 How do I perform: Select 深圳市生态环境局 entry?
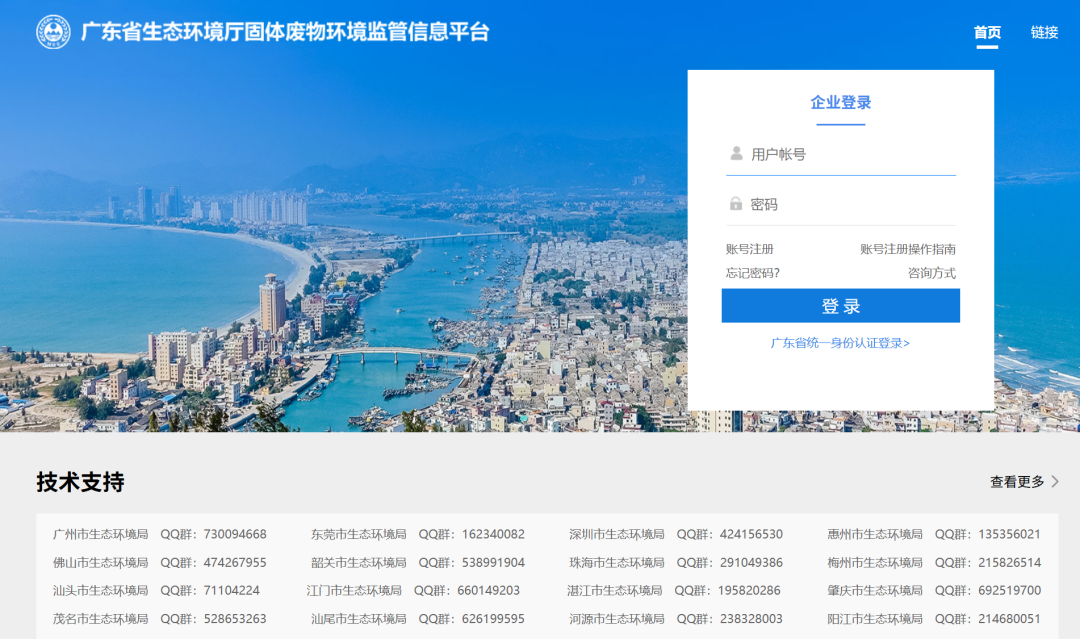[x=616, y=534]
